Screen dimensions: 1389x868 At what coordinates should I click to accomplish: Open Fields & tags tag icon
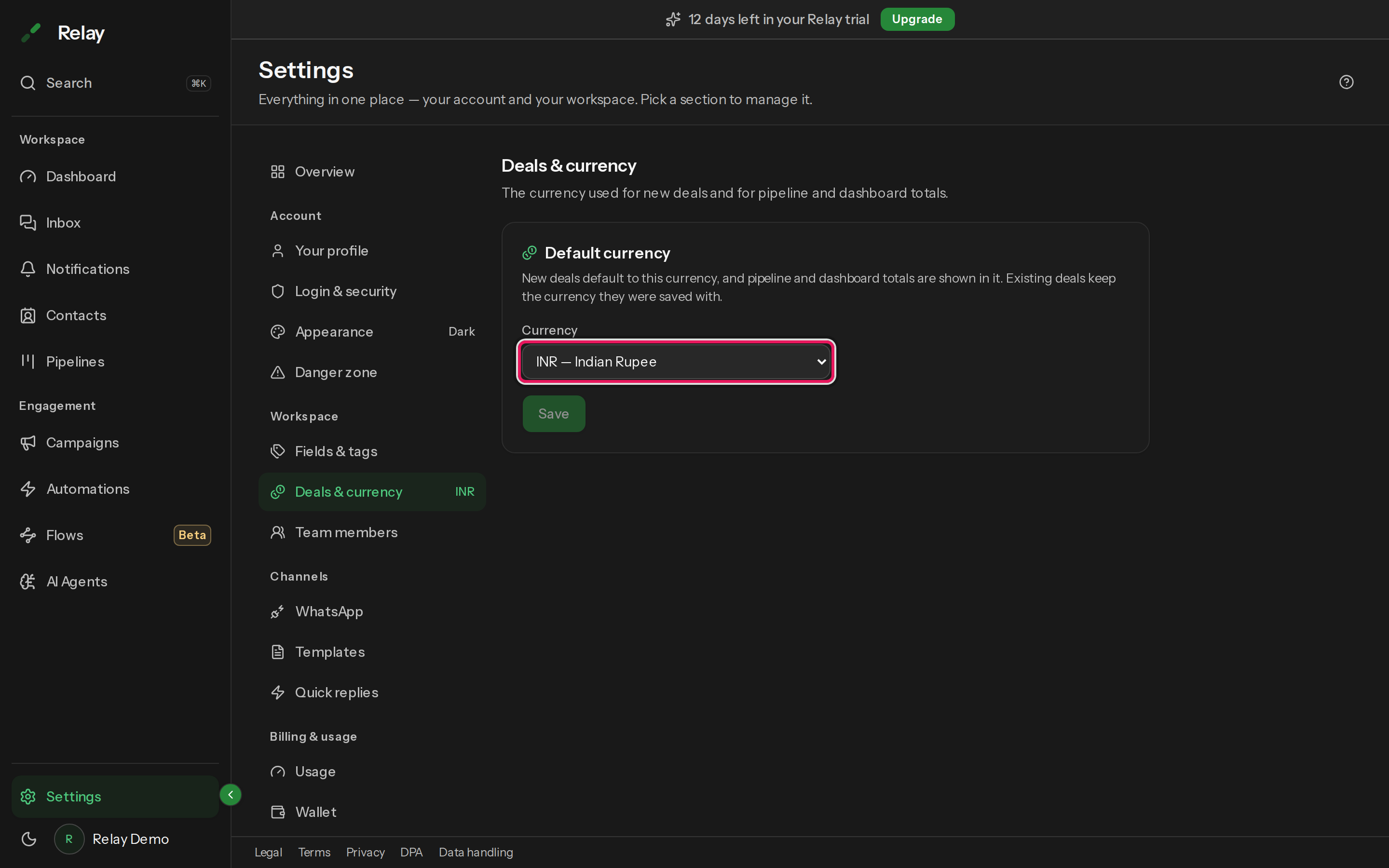click(x=278, y=451)
